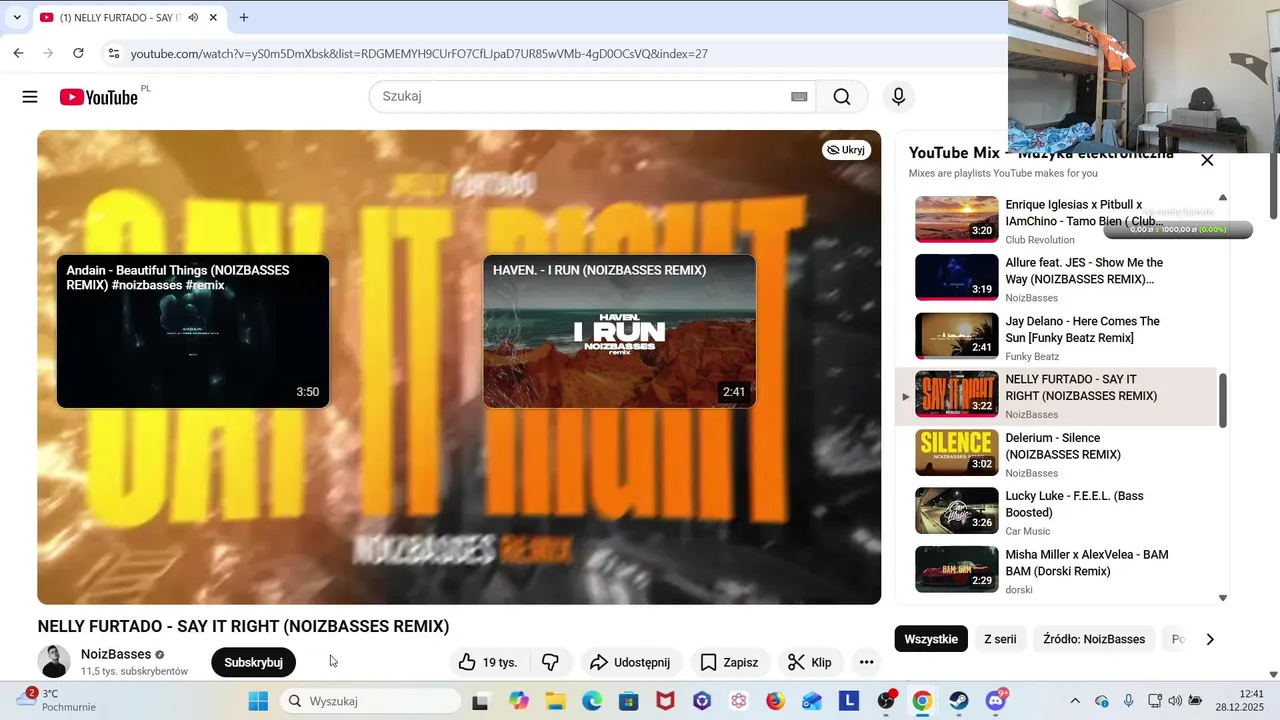
Task: Open Microsoft Store from taskbar
Action: click(x=628, y=701)
